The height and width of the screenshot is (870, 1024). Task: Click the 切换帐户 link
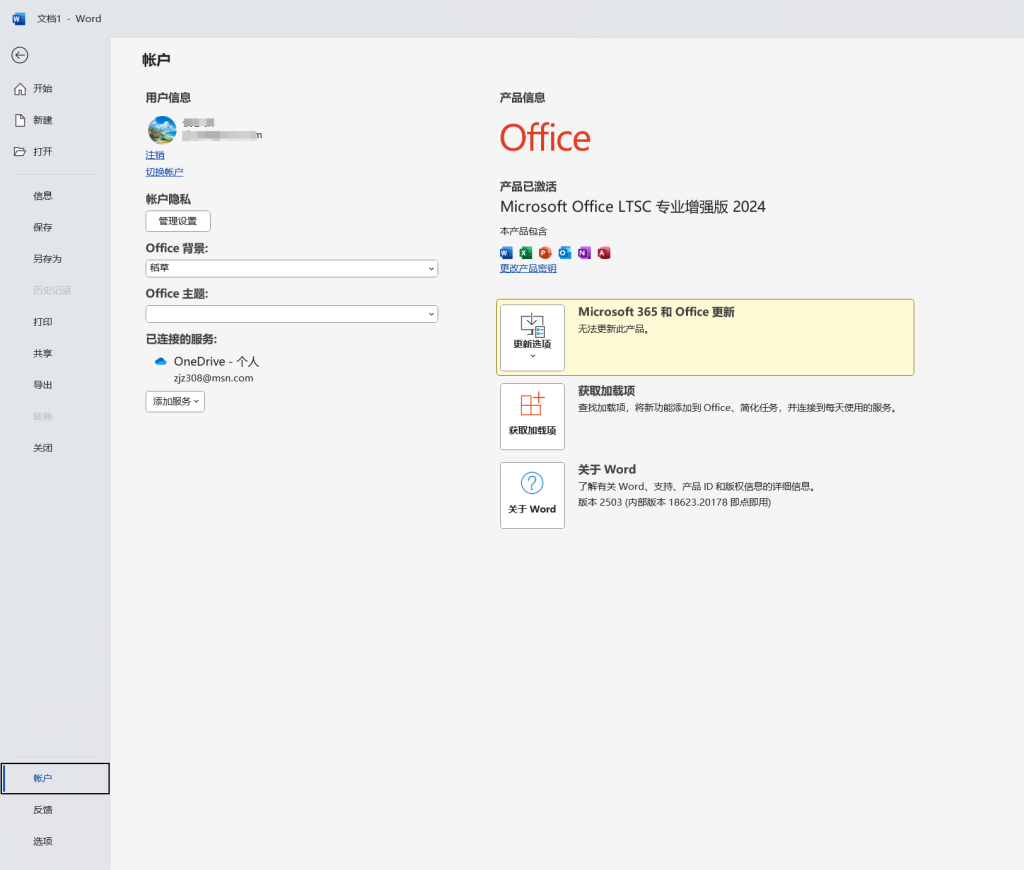(x=164, y=171)
